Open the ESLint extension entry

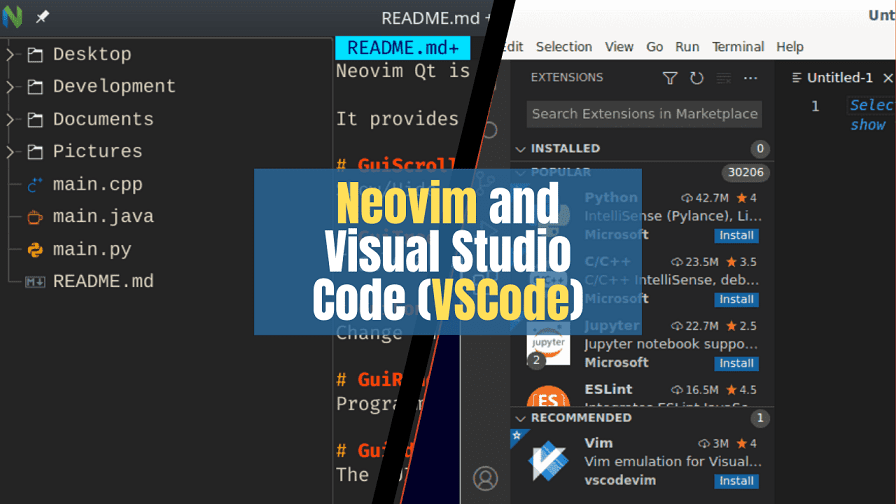tap(642, 394)
